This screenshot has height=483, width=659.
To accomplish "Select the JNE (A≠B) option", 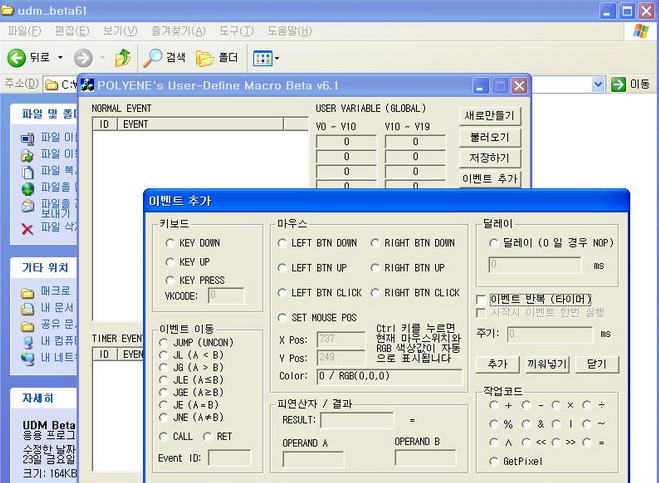I will click(x=163, y=417).
